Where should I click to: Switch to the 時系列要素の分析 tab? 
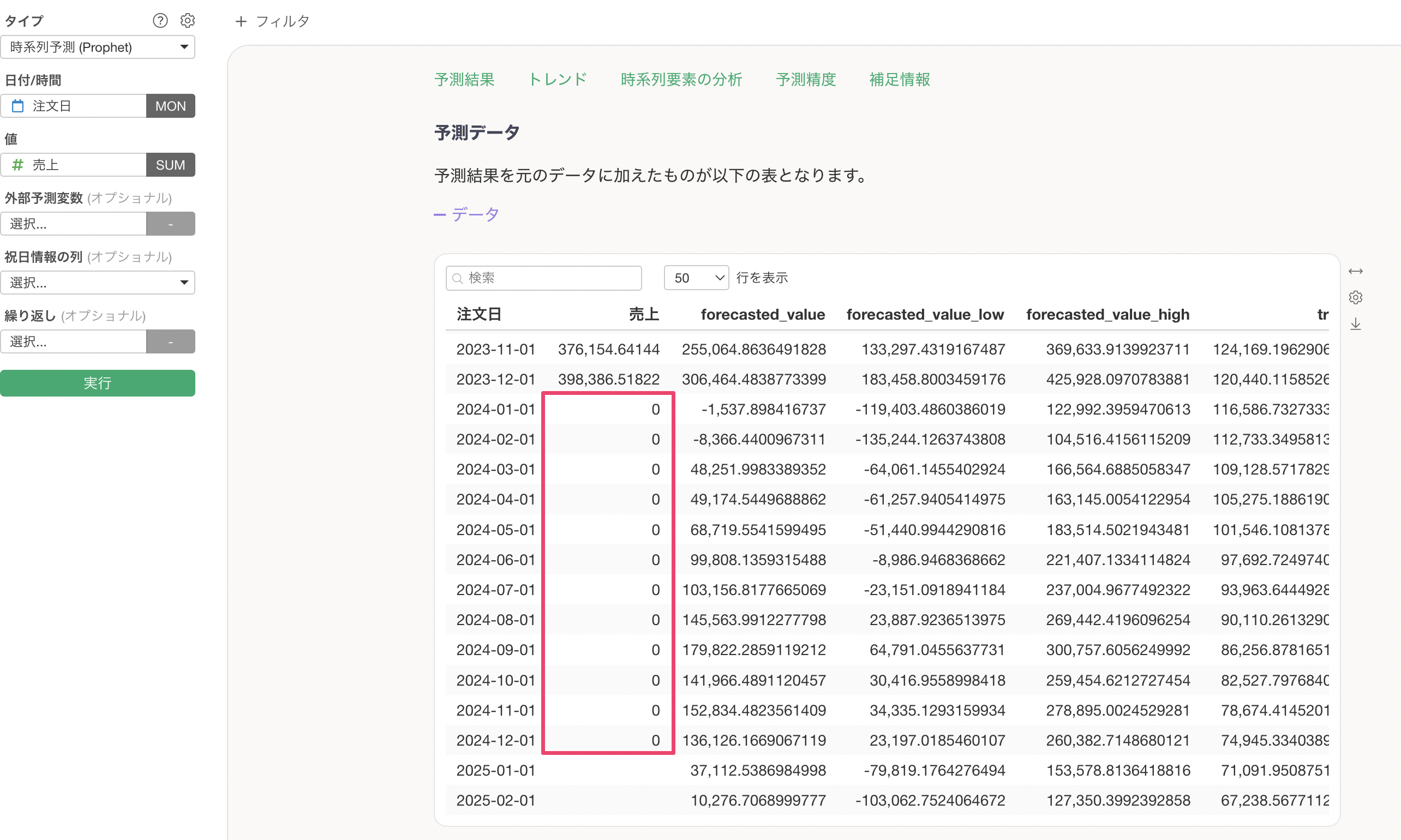click(x=681, y=80)
